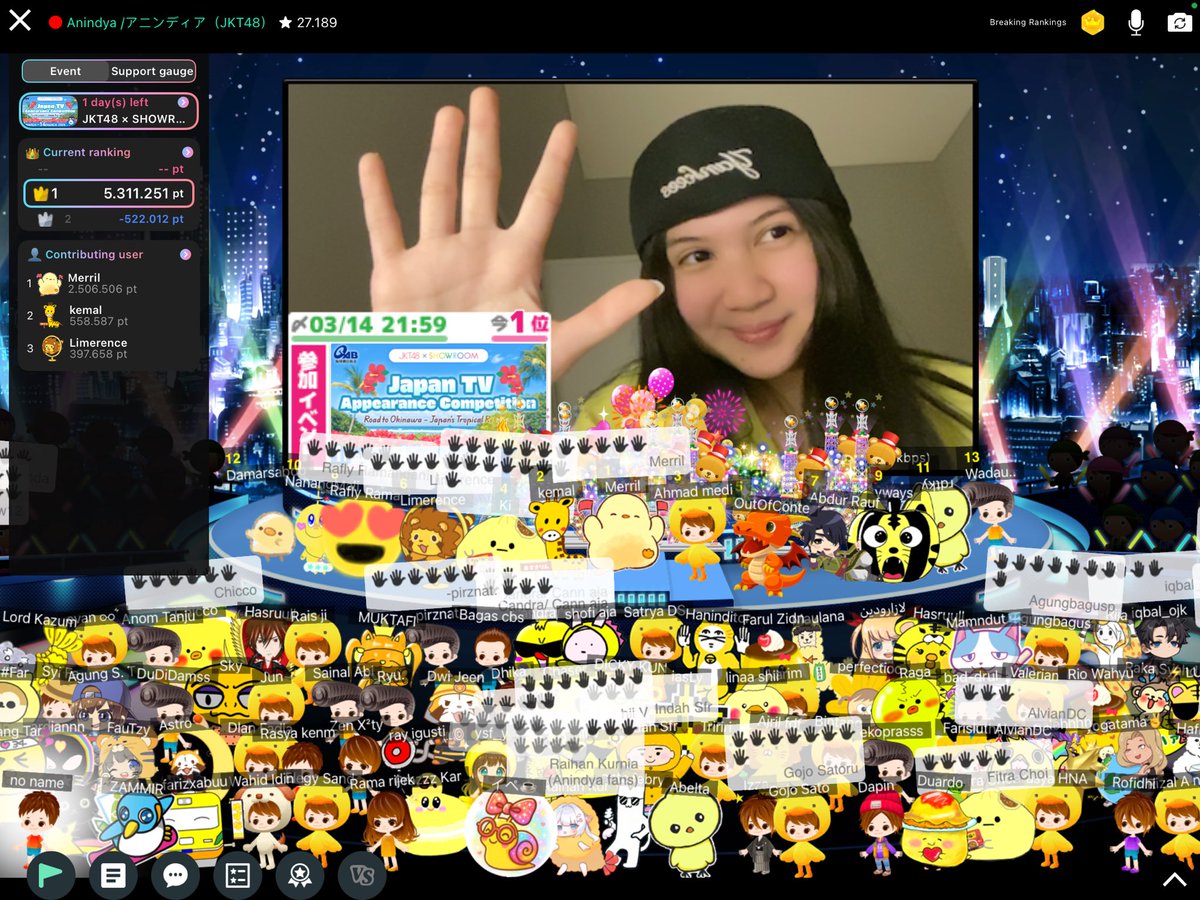Tap the Ahmad medi name label on stage
Viewport: 1200px width, 900px height.
click(x=692, y=492)
